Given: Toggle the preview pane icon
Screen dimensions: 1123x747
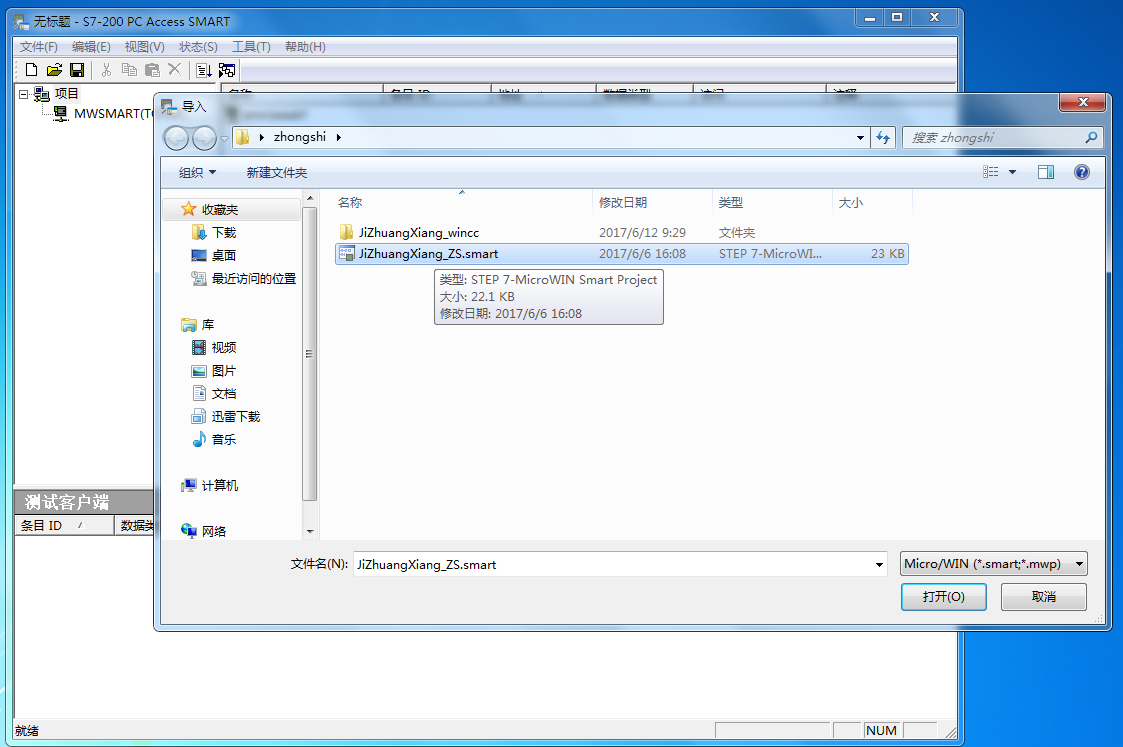Looking at the screenshot, I should (1045, 172).
